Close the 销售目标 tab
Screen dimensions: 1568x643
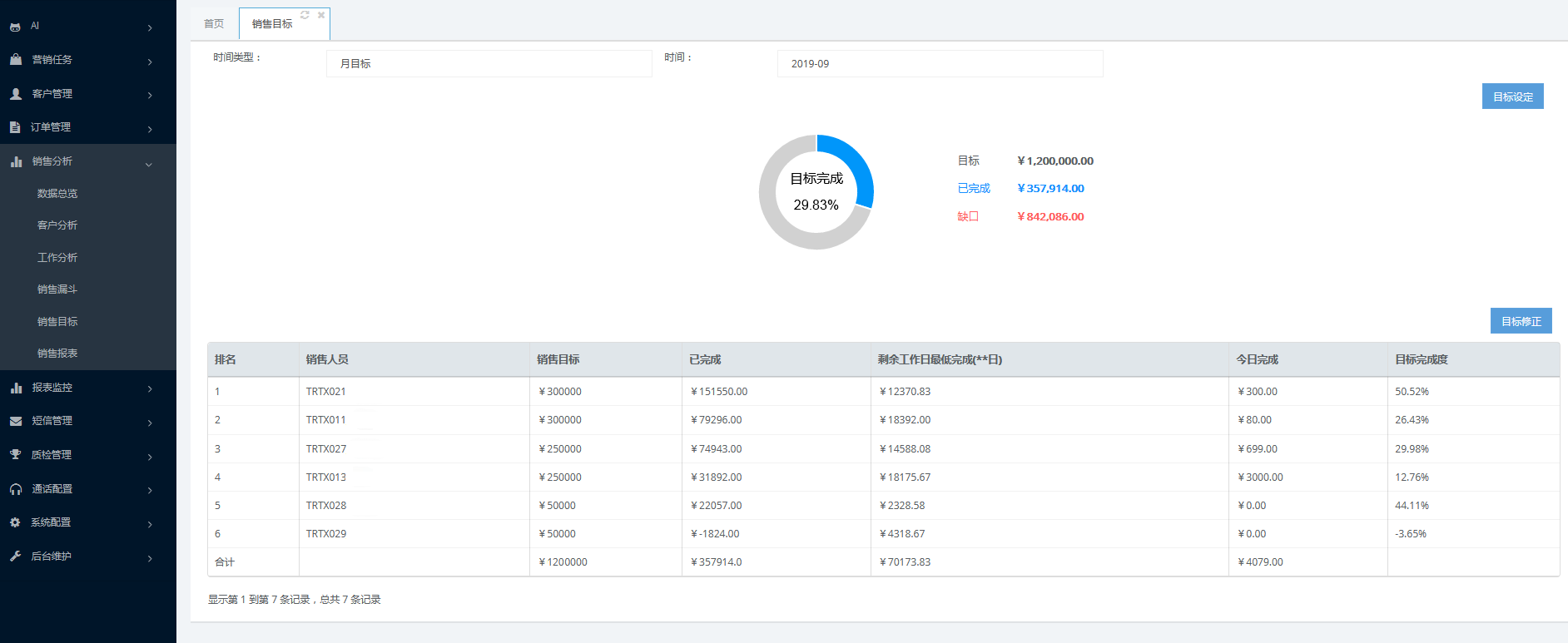[x=321, y=15]
